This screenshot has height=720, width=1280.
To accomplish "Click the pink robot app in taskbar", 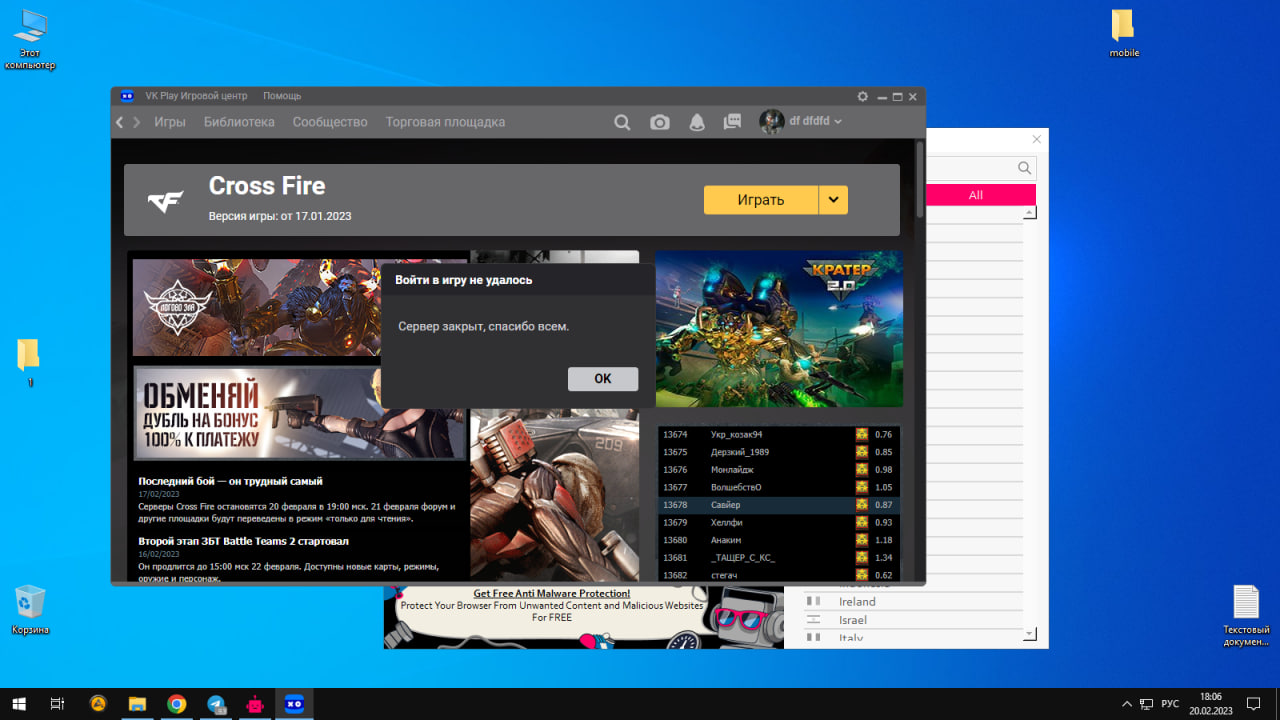I will pos(255,704).
